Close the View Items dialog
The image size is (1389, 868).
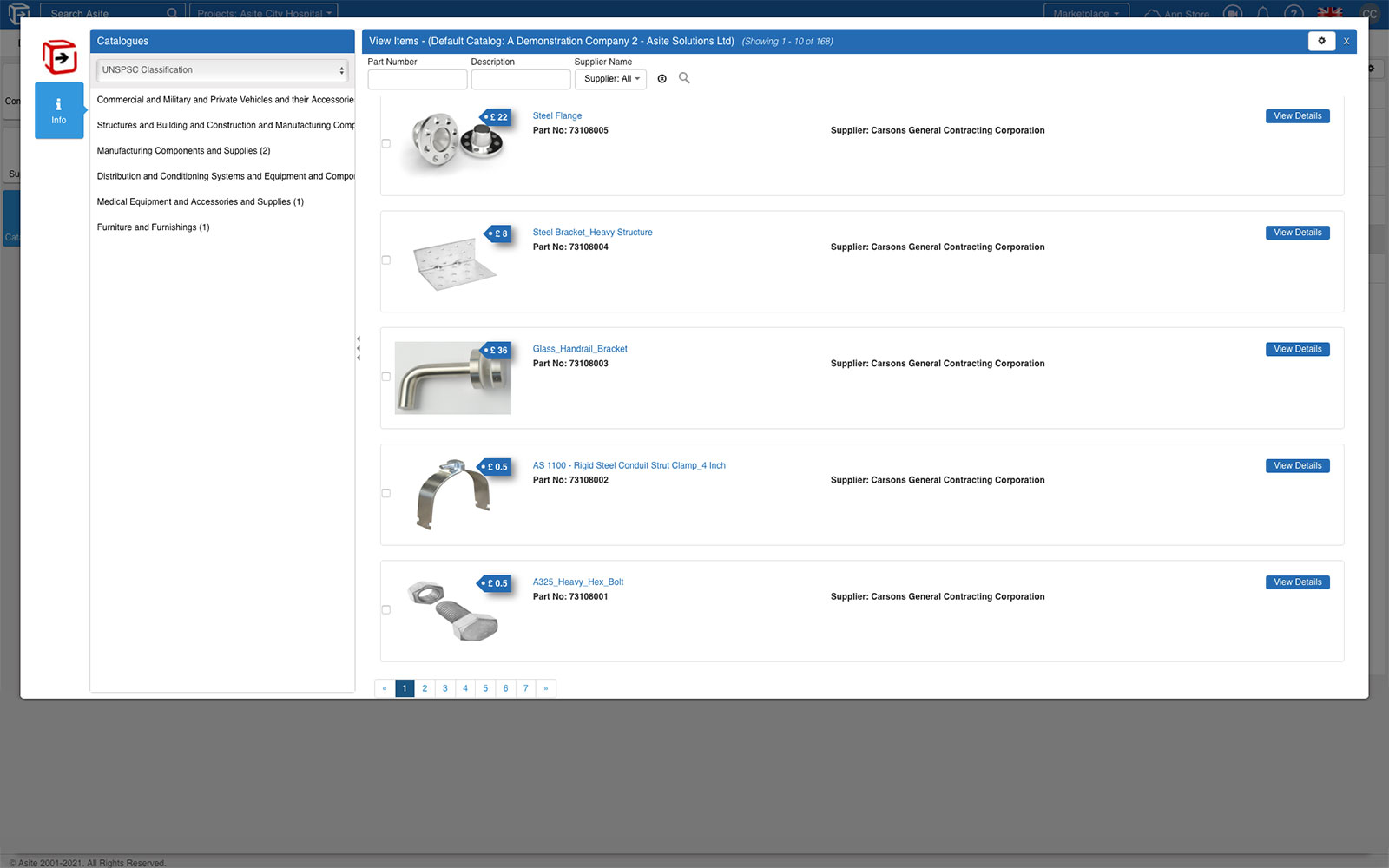(x=1346, y=41)
